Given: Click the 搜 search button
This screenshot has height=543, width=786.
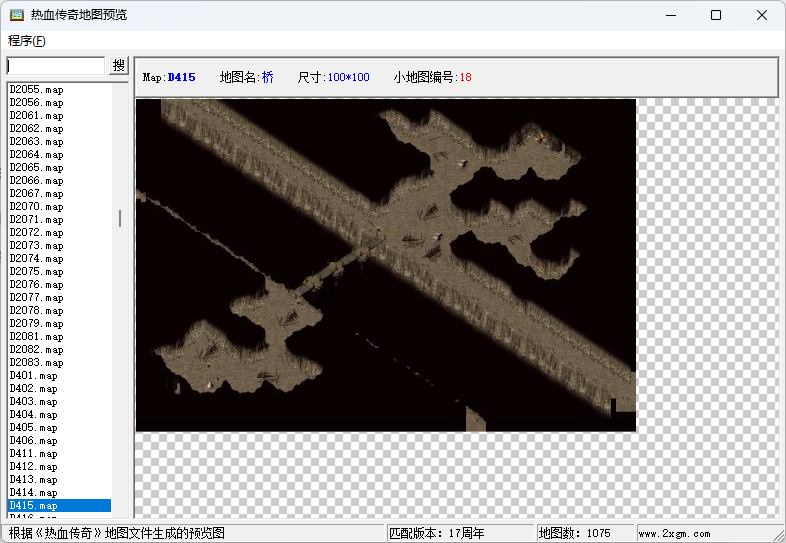Looking at the screenshot, I should 119,66.
